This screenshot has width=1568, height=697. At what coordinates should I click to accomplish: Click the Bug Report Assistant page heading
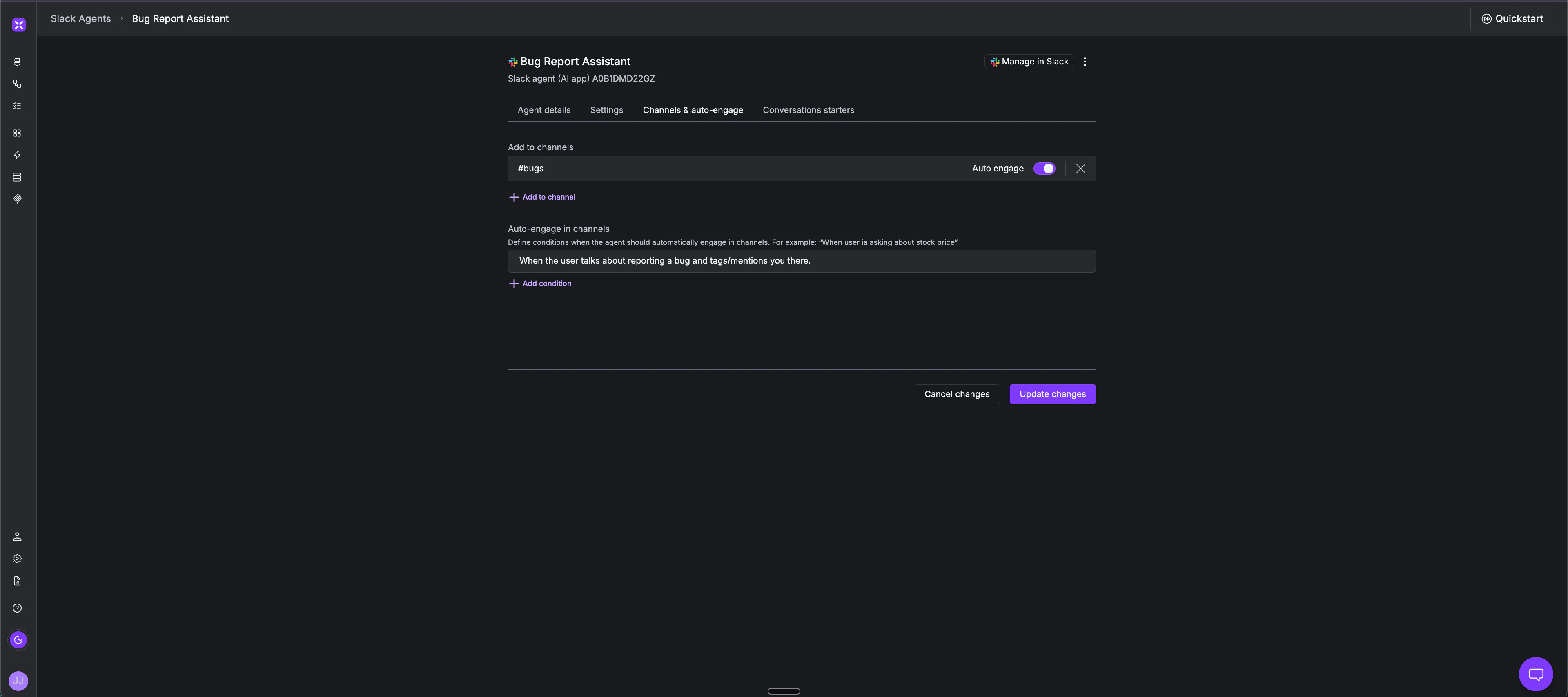(575, 62)
